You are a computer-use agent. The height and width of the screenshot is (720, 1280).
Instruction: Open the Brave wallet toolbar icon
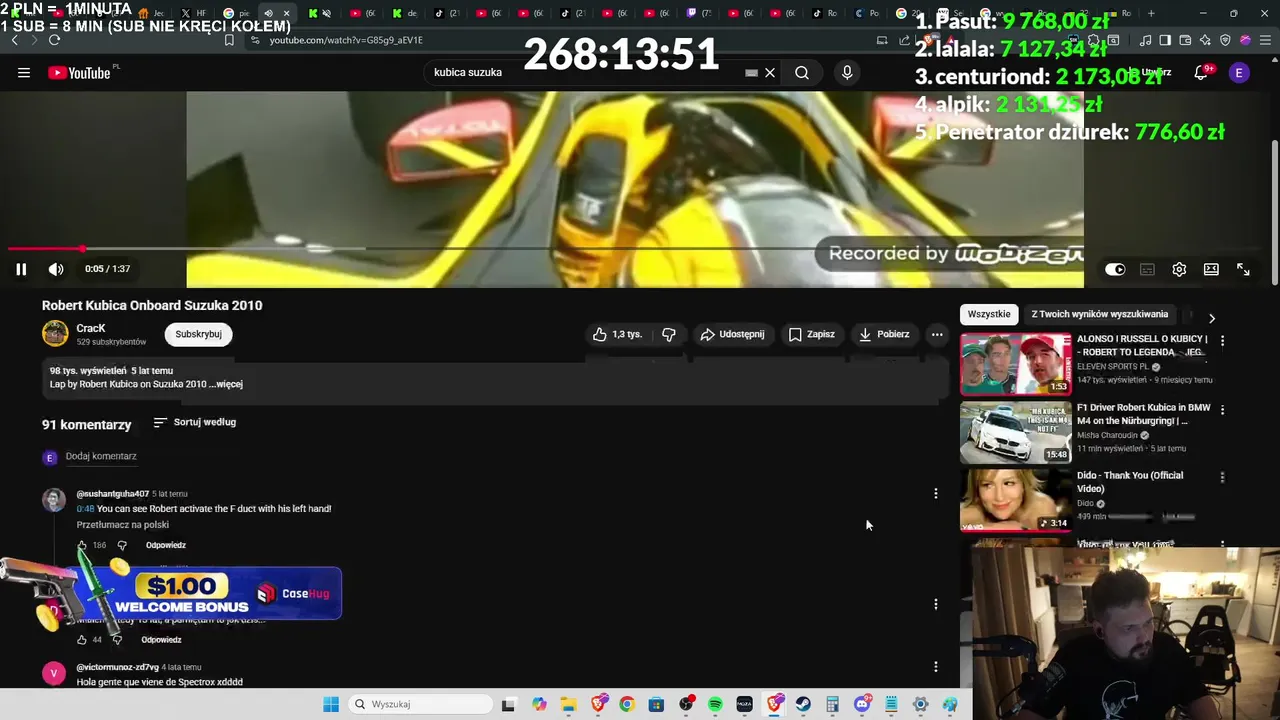point(1185,40)
